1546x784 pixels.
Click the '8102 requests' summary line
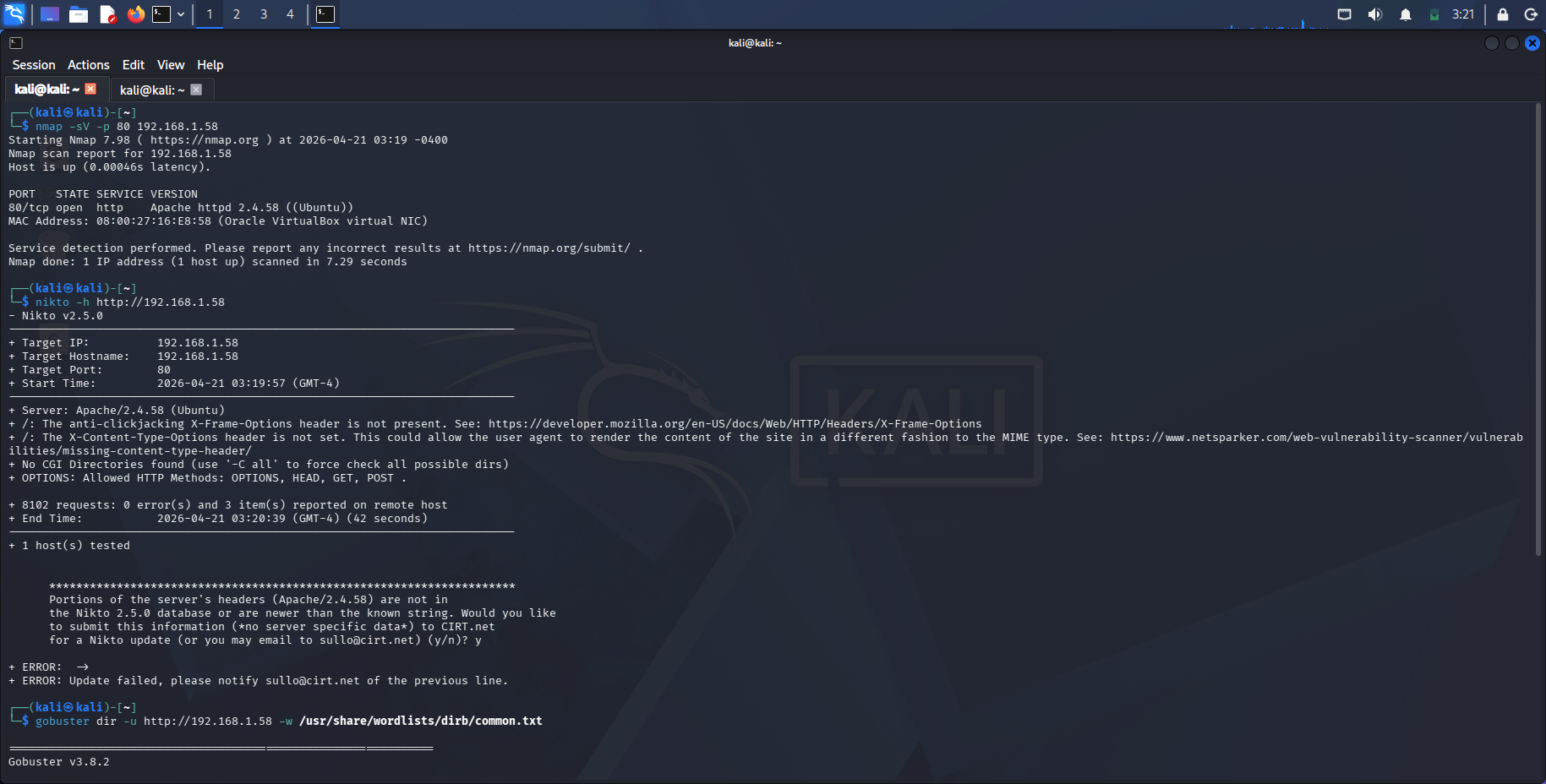click(x=228, y=505)
